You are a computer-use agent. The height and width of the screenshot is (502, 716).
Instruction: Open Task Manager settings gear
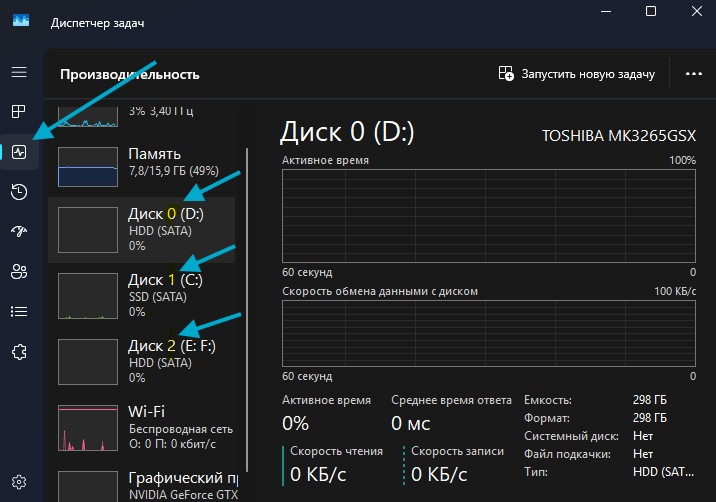click(19, 482)
